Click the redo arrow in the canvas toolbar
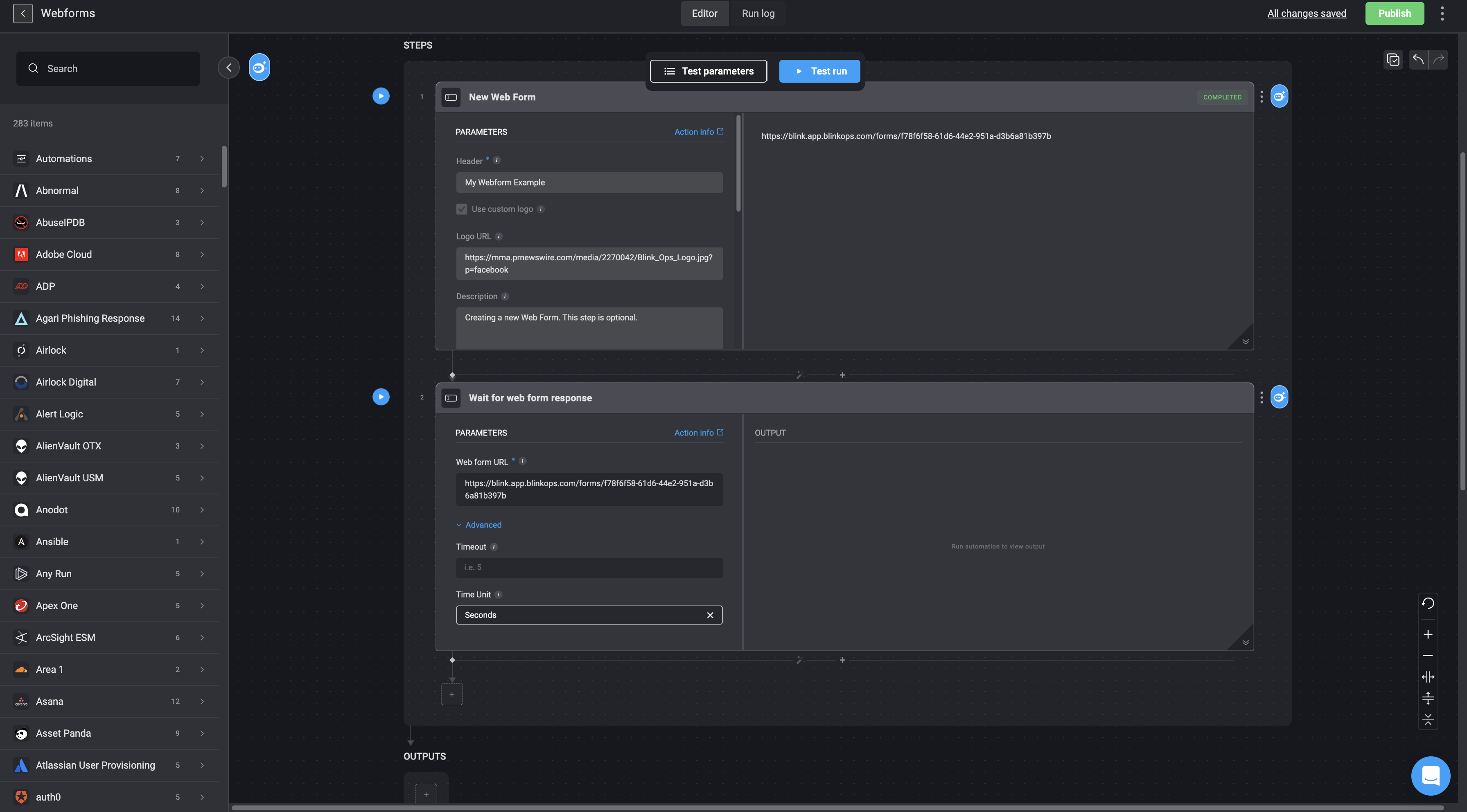Image resolution: width=1467 pixels, height=812 pixels. pos(1438,59)
